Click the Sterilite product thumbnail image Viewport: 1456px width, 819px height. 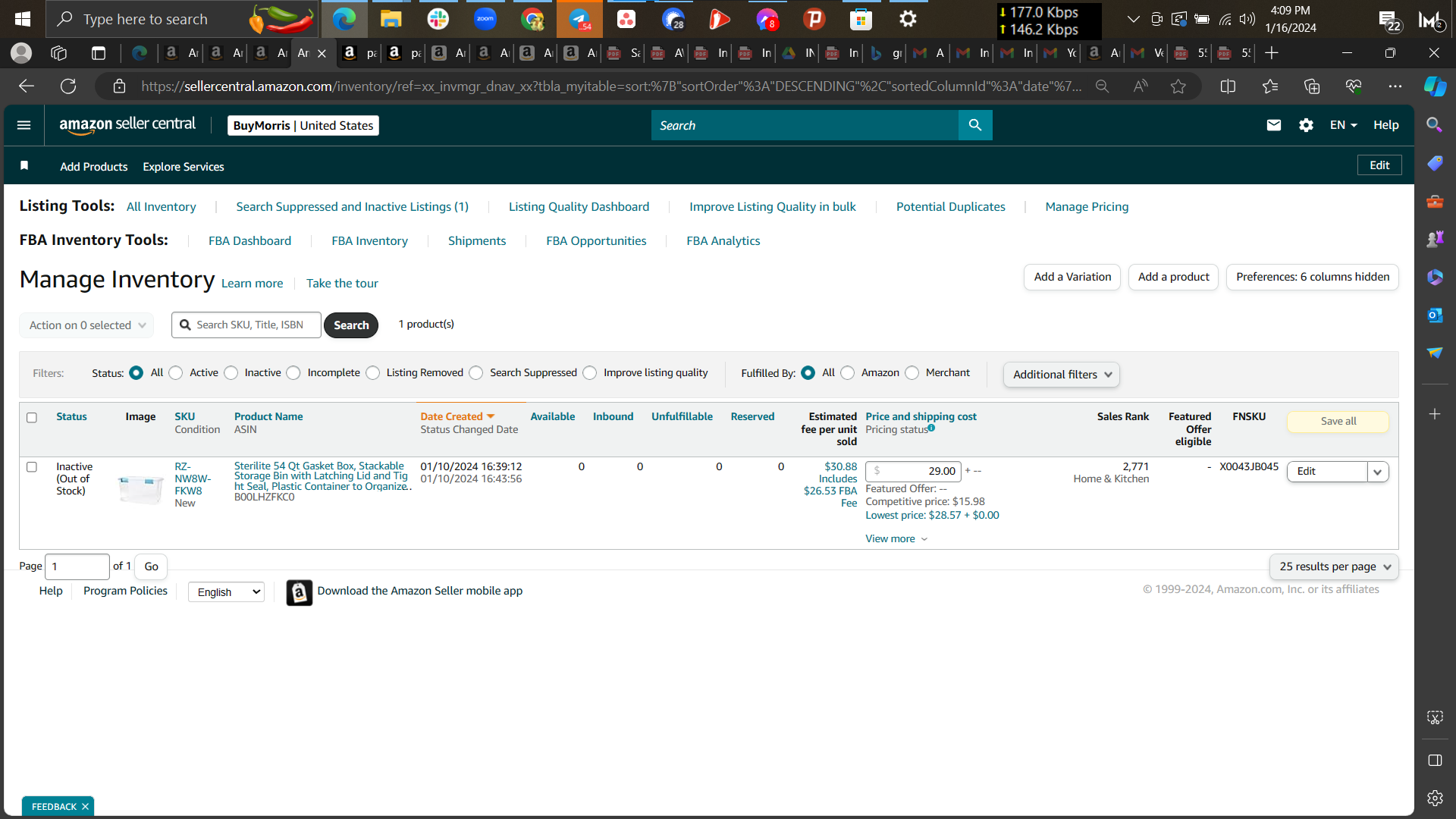tap(140, 489)
